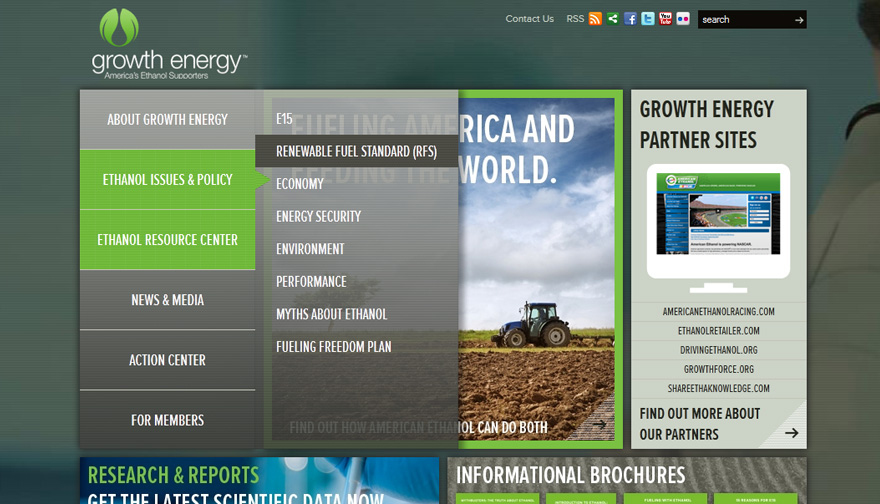Screen dimensions: 880x504
Task: Click the Growth Energy logo
Action: click(169, 44)
